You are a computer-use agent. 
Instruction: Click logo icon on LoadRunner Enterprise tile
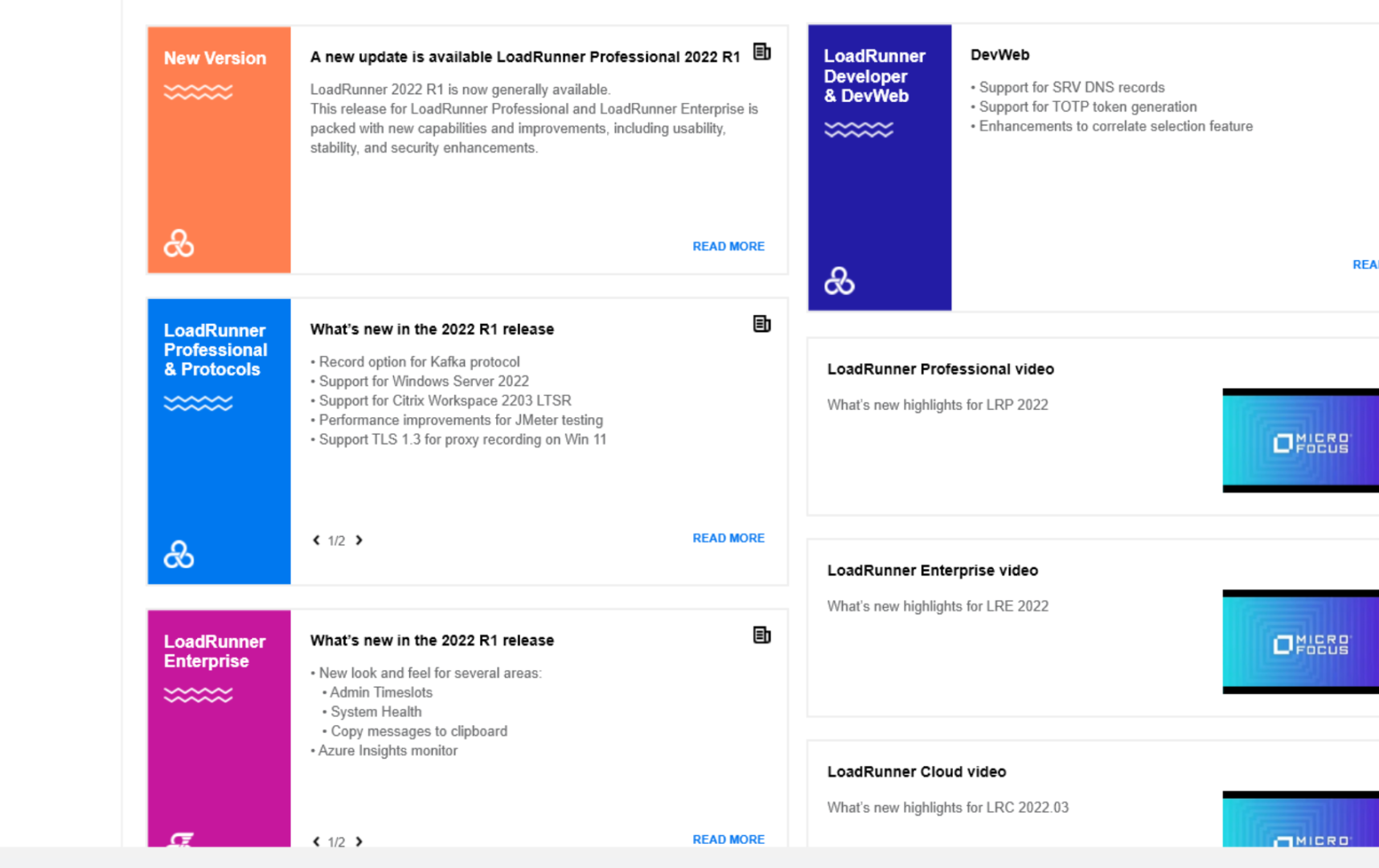pos(180,839)
